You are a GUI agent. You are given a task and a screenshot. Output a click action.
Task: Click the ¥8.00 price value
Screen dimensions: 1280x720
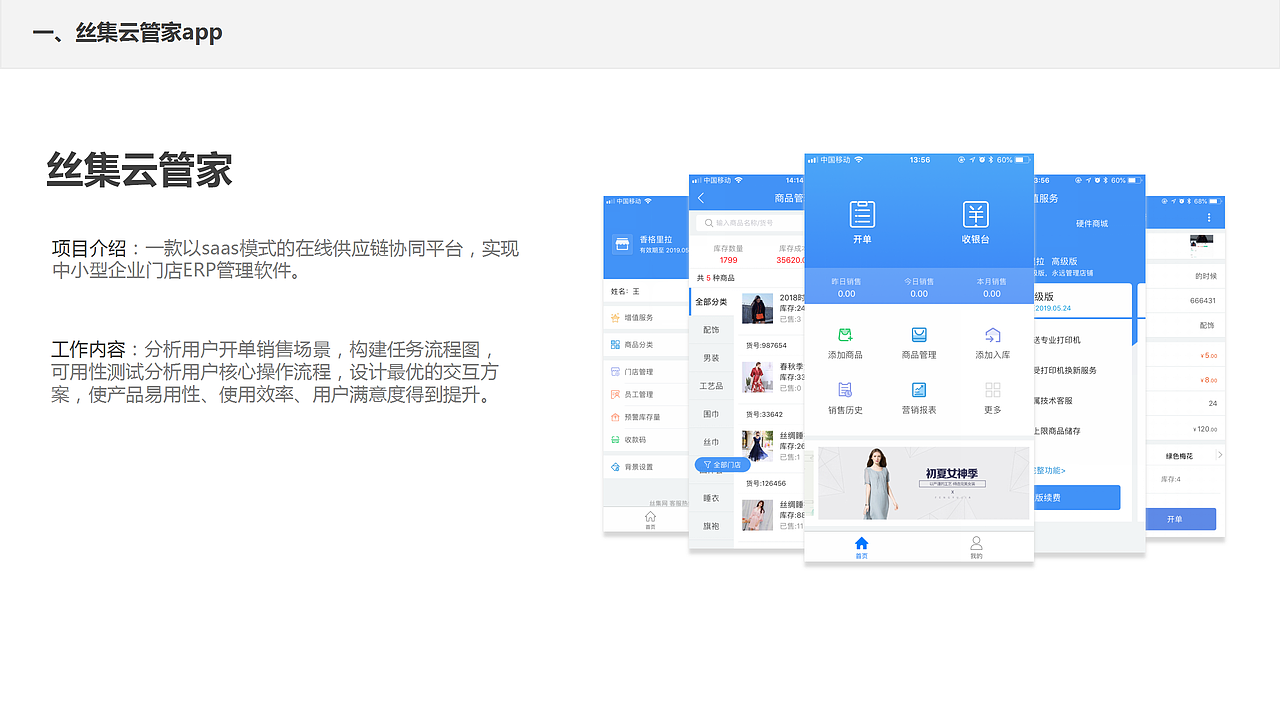pyautogui.click(x=1208, y=379)
